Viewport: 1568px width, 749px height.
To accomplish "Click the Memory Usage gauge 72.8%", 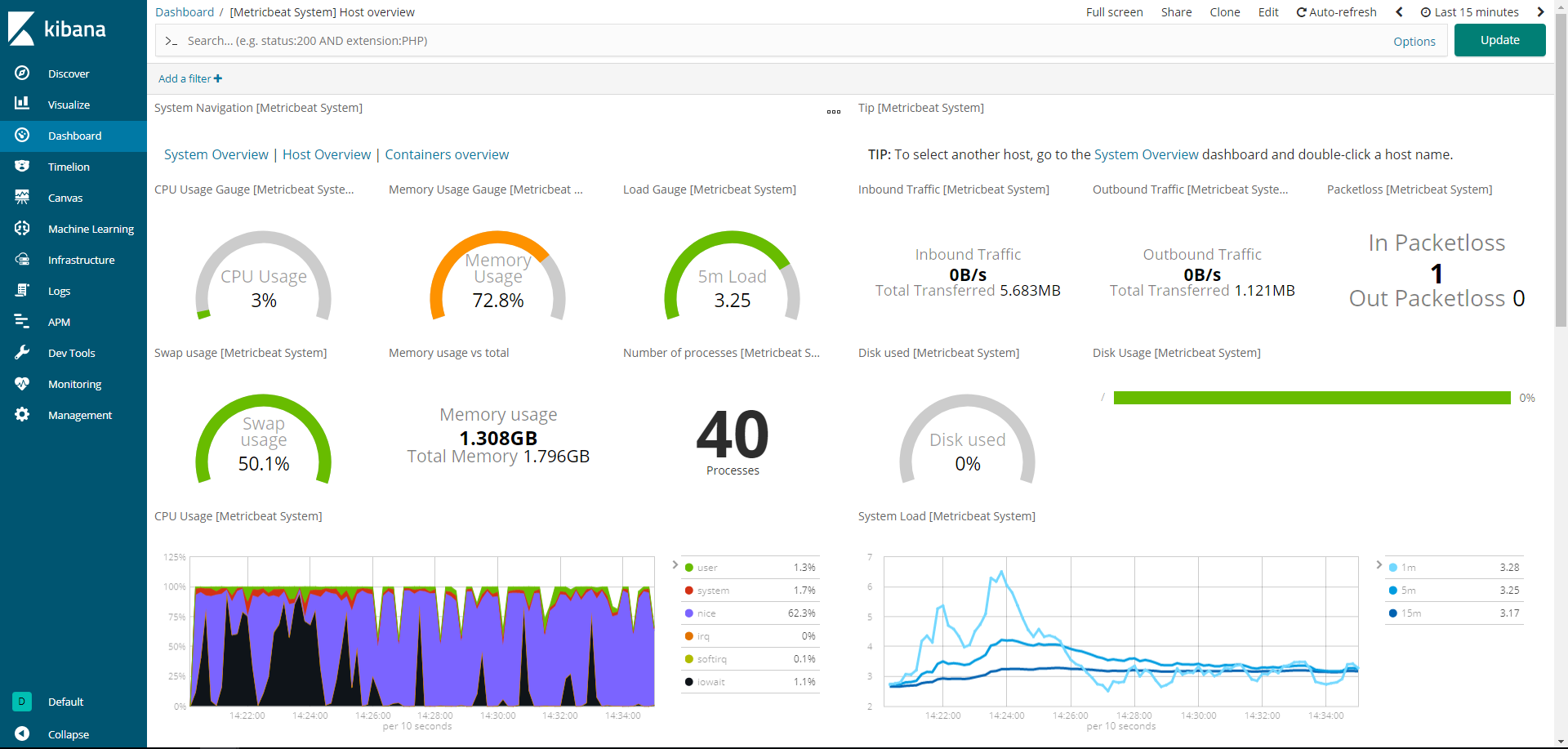I will [498, 276].
